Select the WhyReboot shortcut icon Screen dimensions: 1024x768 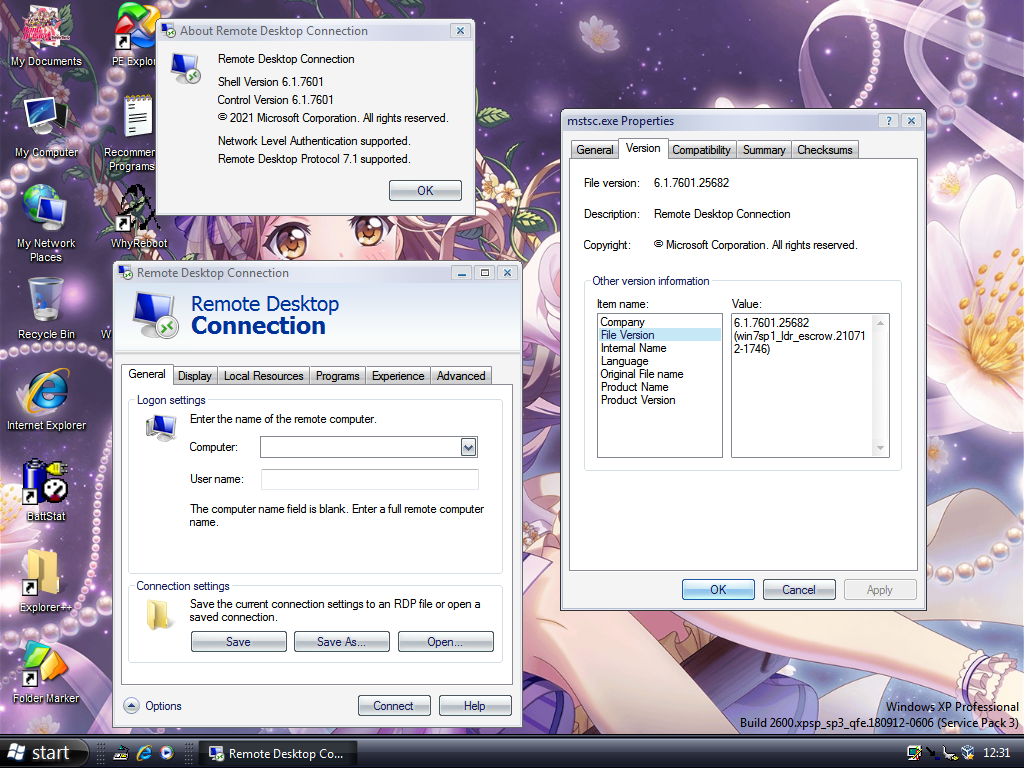click(138, 217)
